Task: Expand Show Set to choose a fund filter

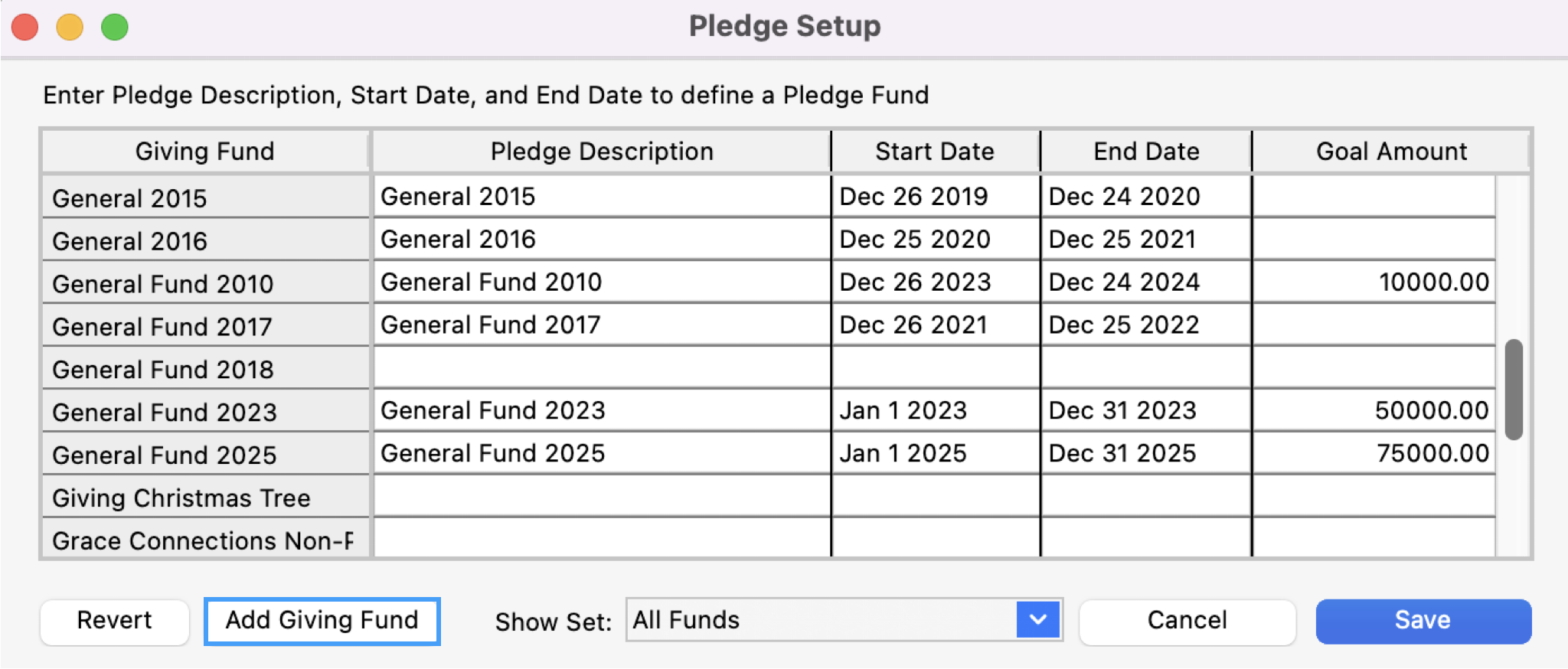Action: click(842, 621)
